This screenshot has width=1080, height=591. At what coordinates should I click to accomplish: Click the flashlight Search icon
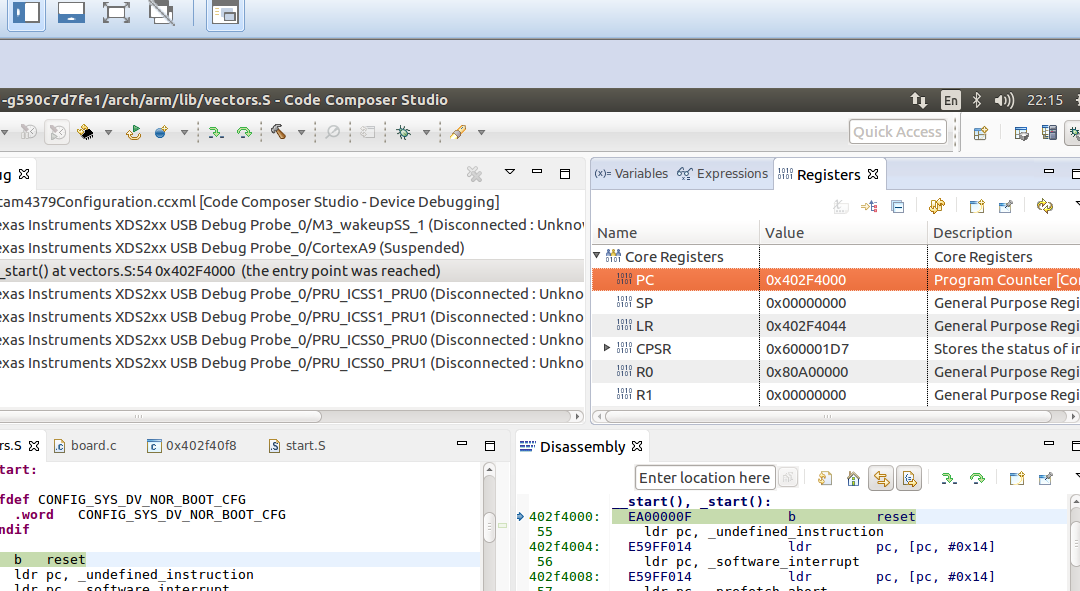[x=458, y=132]
